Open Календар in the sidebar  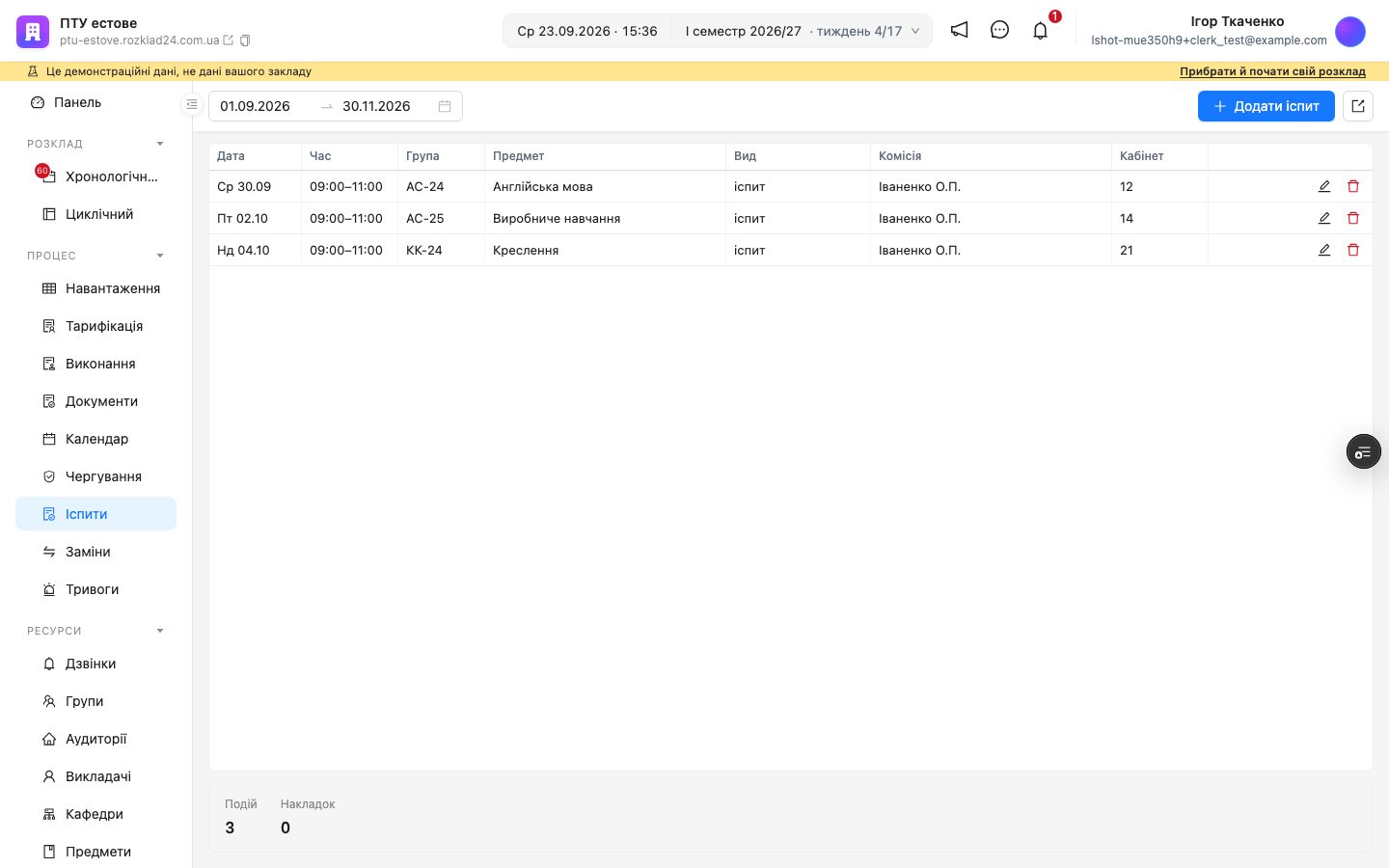tap(95, 439)
